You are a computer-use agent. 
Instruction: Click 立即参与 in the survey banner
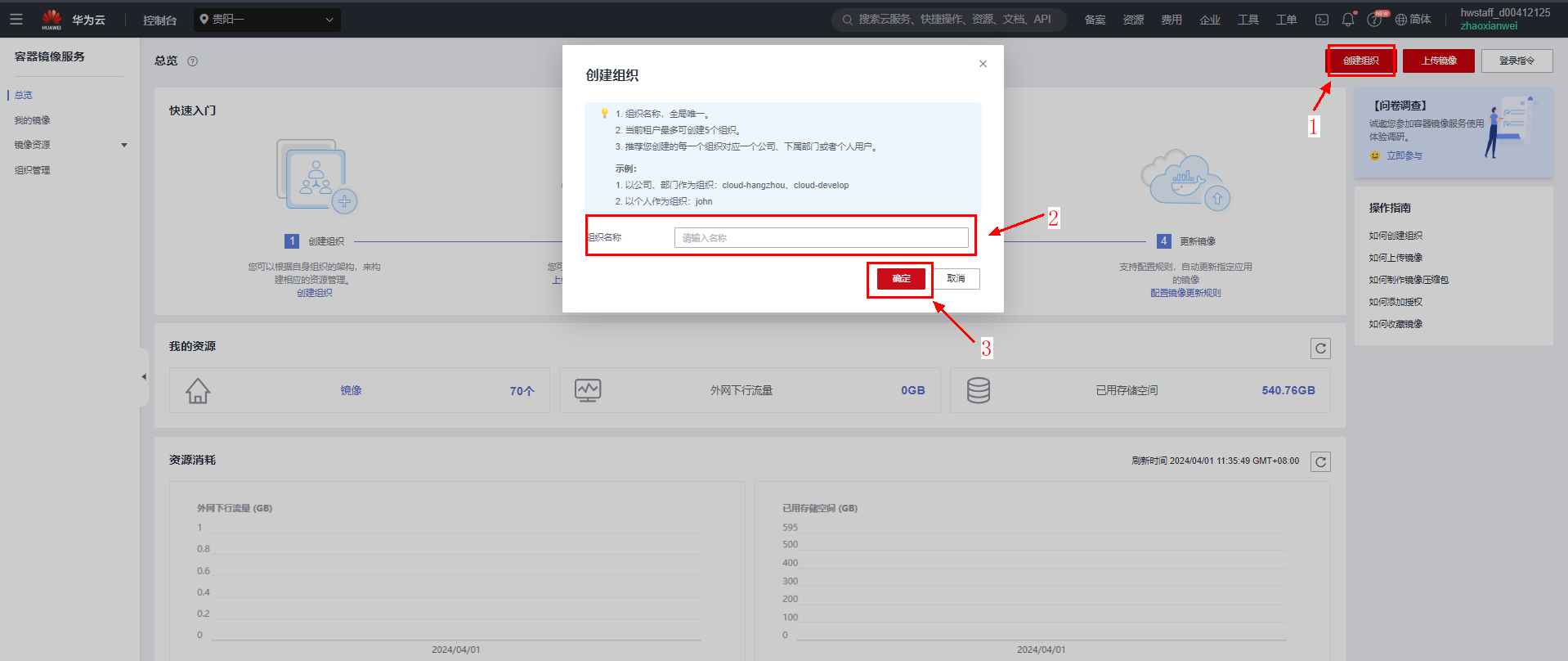pyautogui.click(x=1404, y=155)
